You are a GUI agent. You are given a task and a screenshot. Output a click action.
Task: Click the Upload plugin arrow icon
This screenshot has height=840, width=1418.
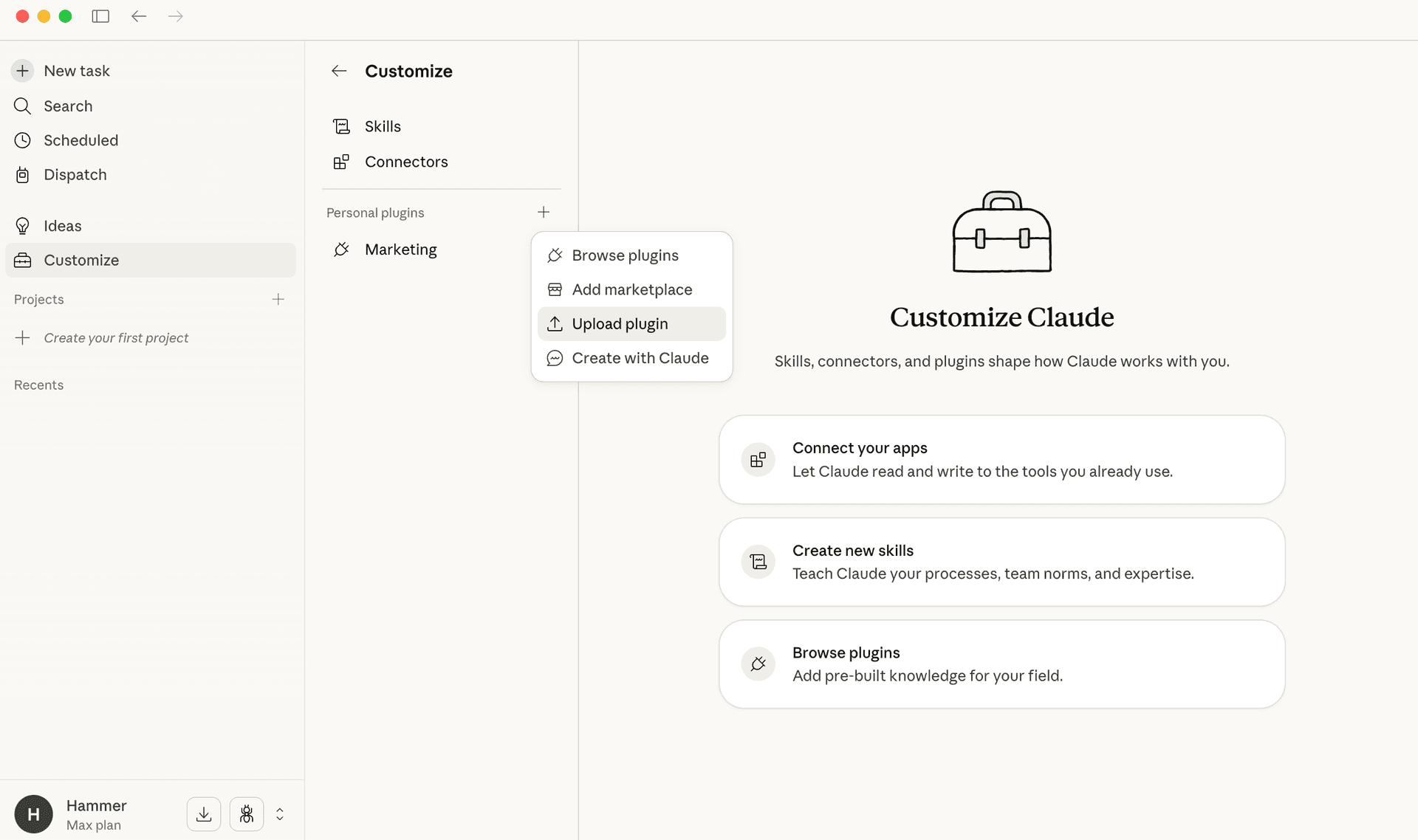pyautogui.click(x=555, y=323)
